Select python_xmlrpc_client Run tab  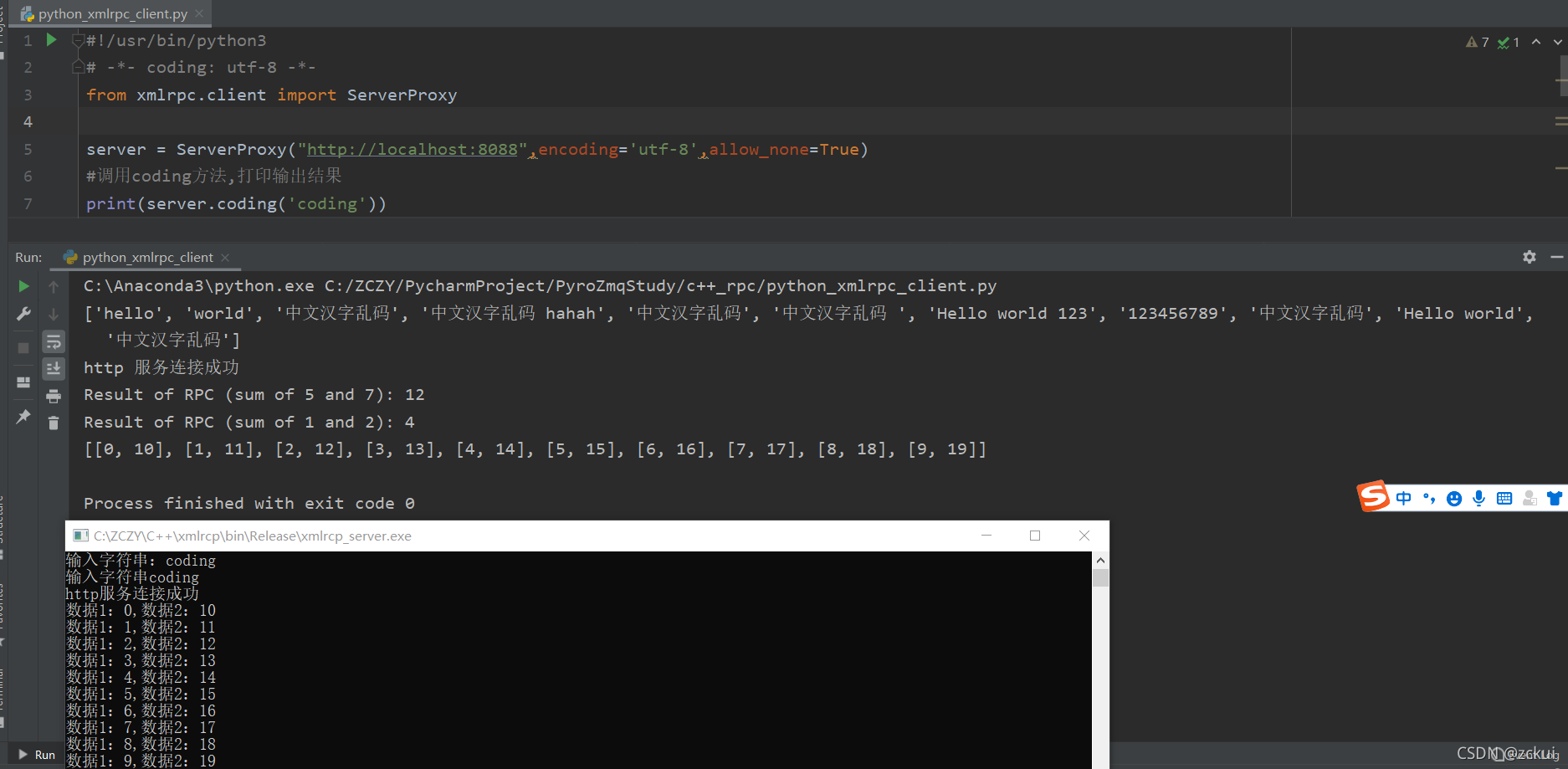pyautogui.click(x=147, y=258)
